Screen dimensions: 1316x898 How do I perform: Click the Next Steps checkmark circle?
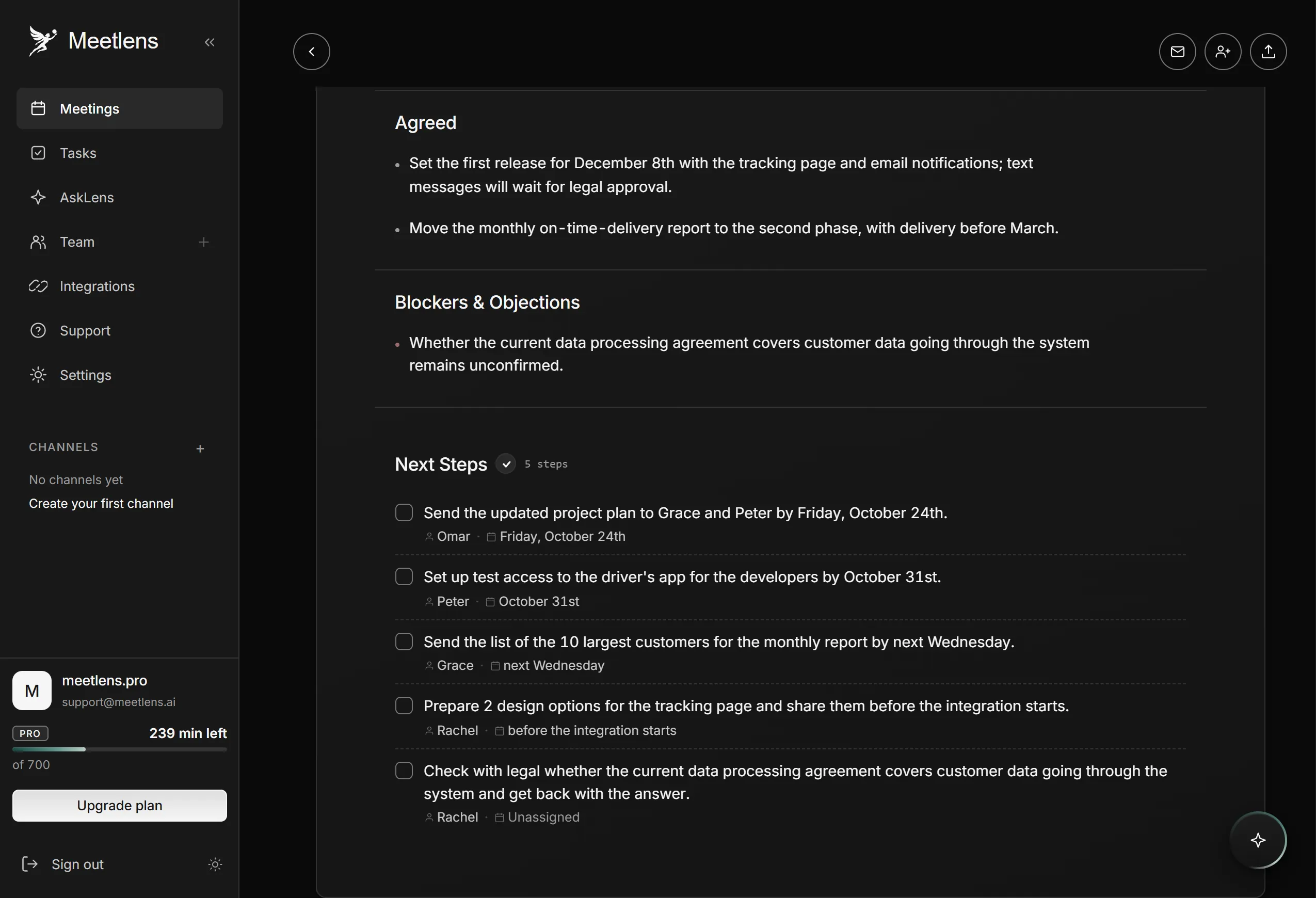[506, 464]
